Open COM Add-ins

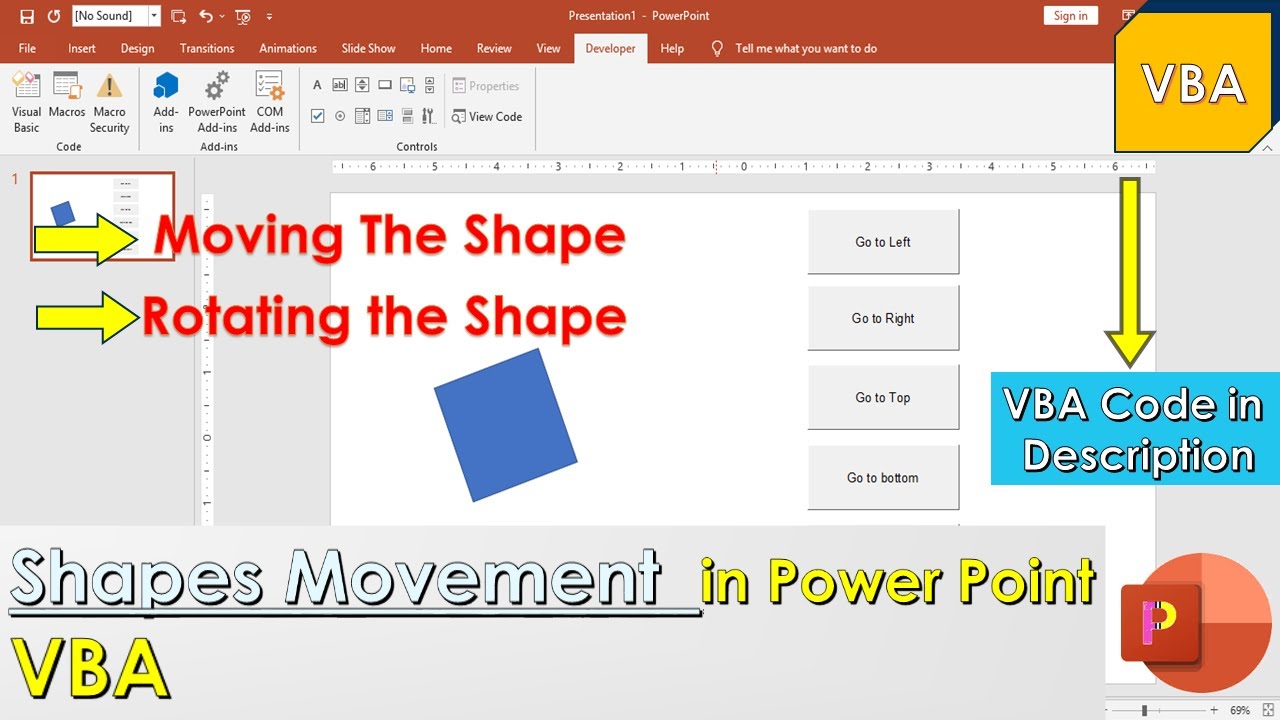point(269,103)
